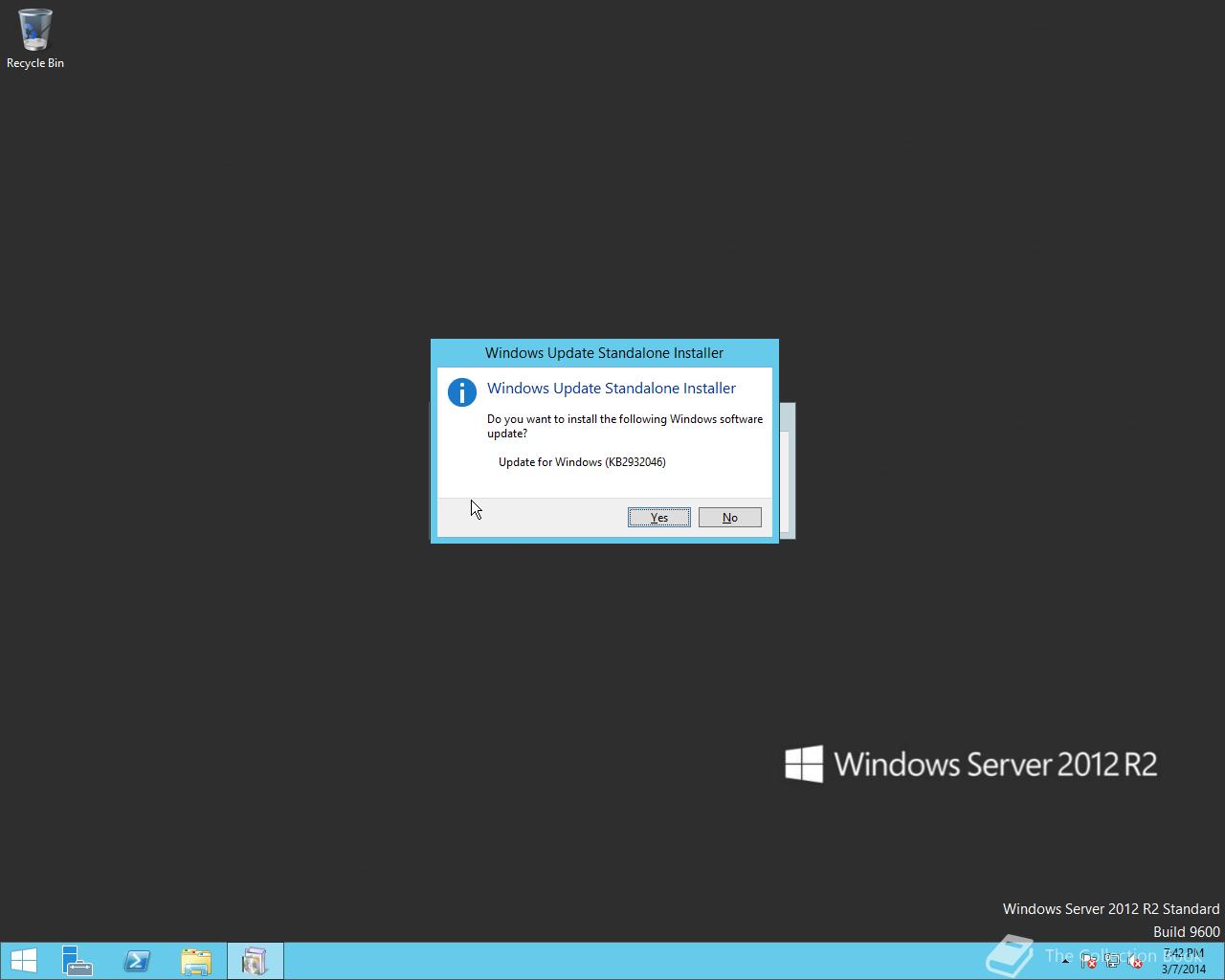This screenshot has height=980, width=1225.
Task: Select the Update Installer taskbar item
Action: coord(256,961)
